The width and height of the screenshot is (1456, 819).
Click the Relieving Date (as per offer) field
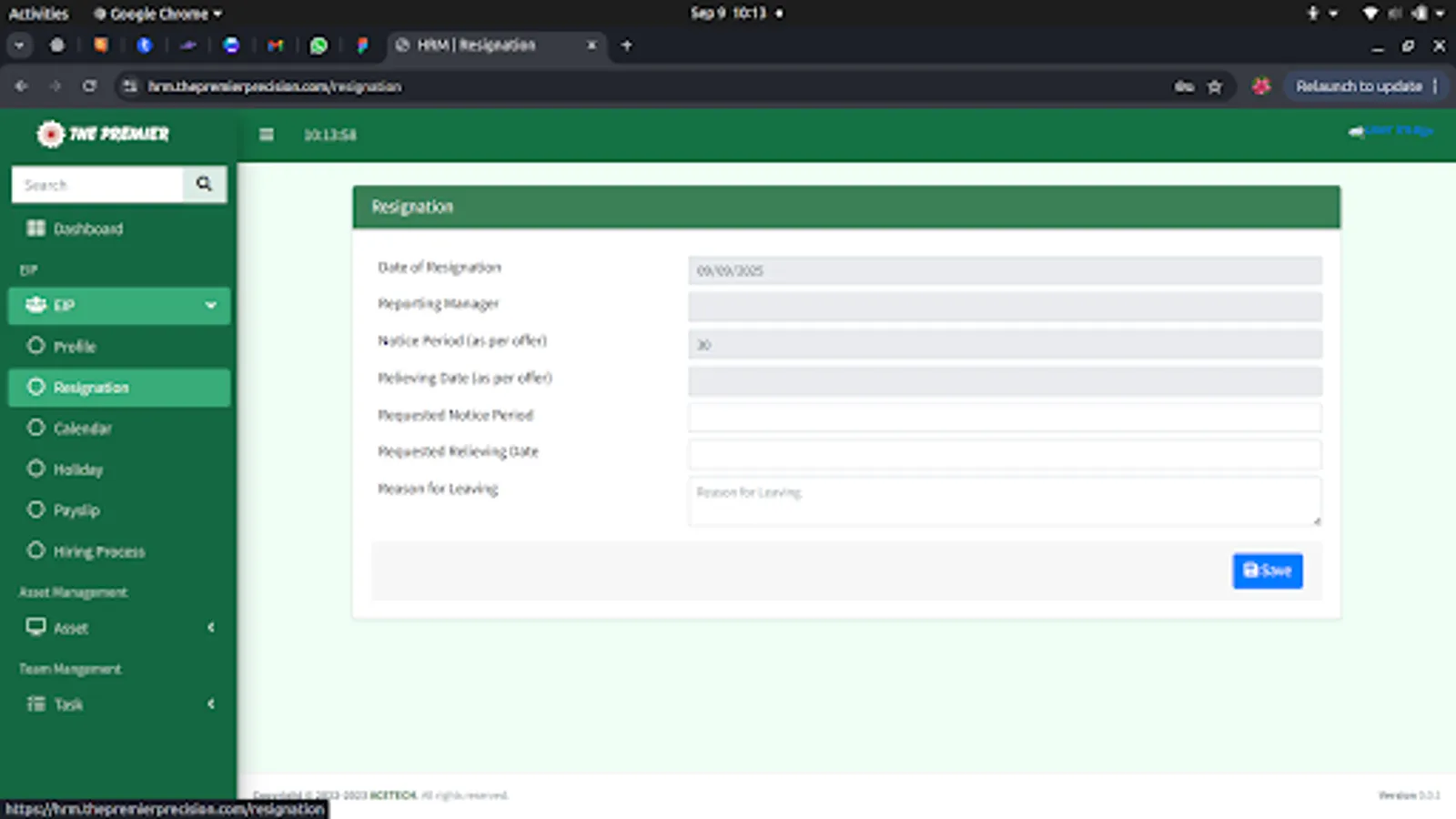point(1005,381)
